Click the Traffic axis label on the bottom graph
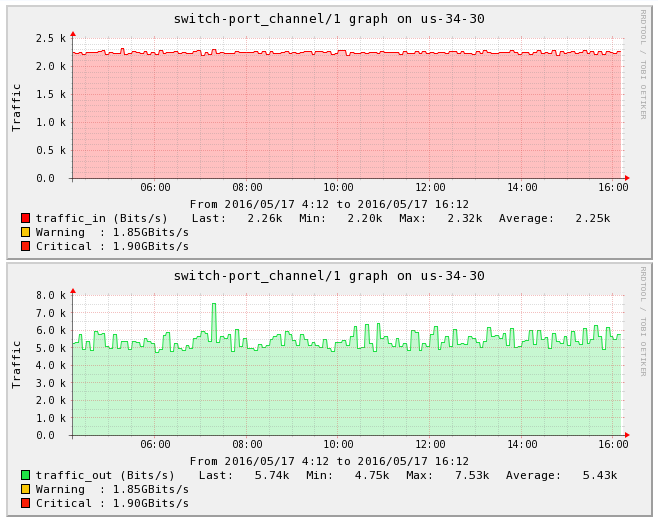The width and height of the screenshot is (658, 519). click(x=17, y=364)
